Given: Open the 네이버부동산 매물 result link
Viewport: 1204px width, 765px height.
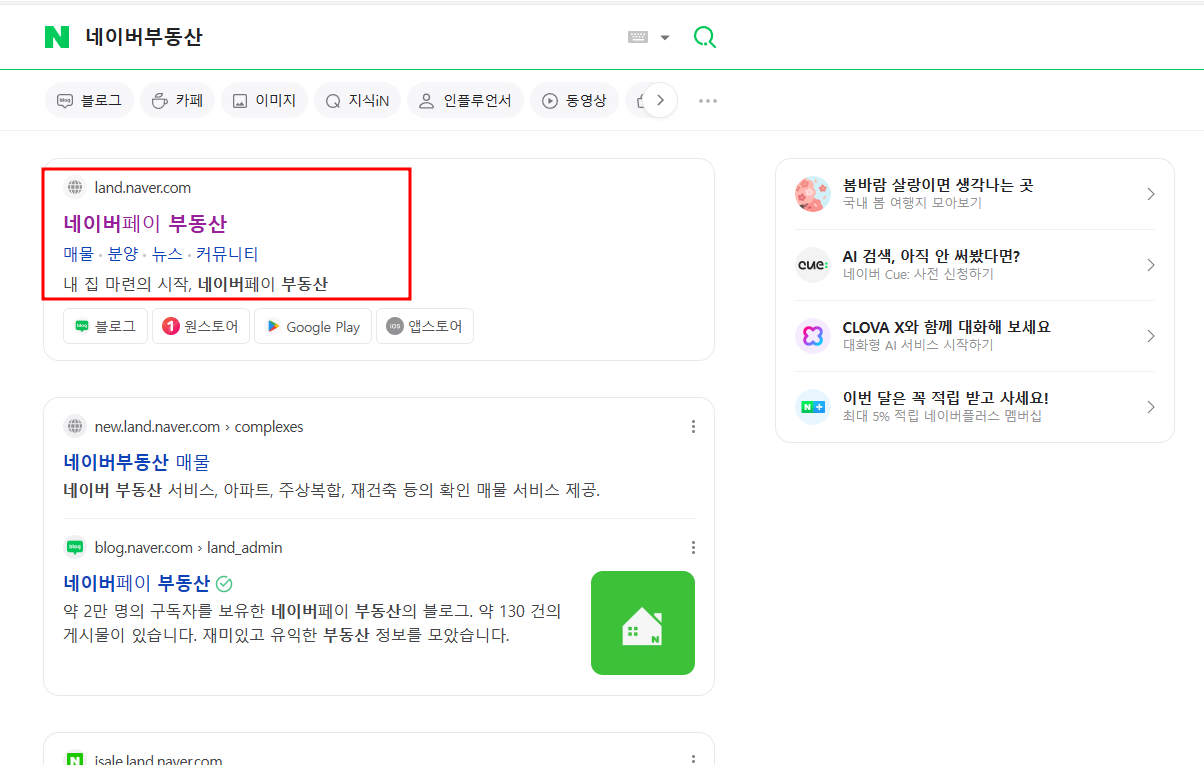Looking at the screenshot, I should (x=137, y=462).
